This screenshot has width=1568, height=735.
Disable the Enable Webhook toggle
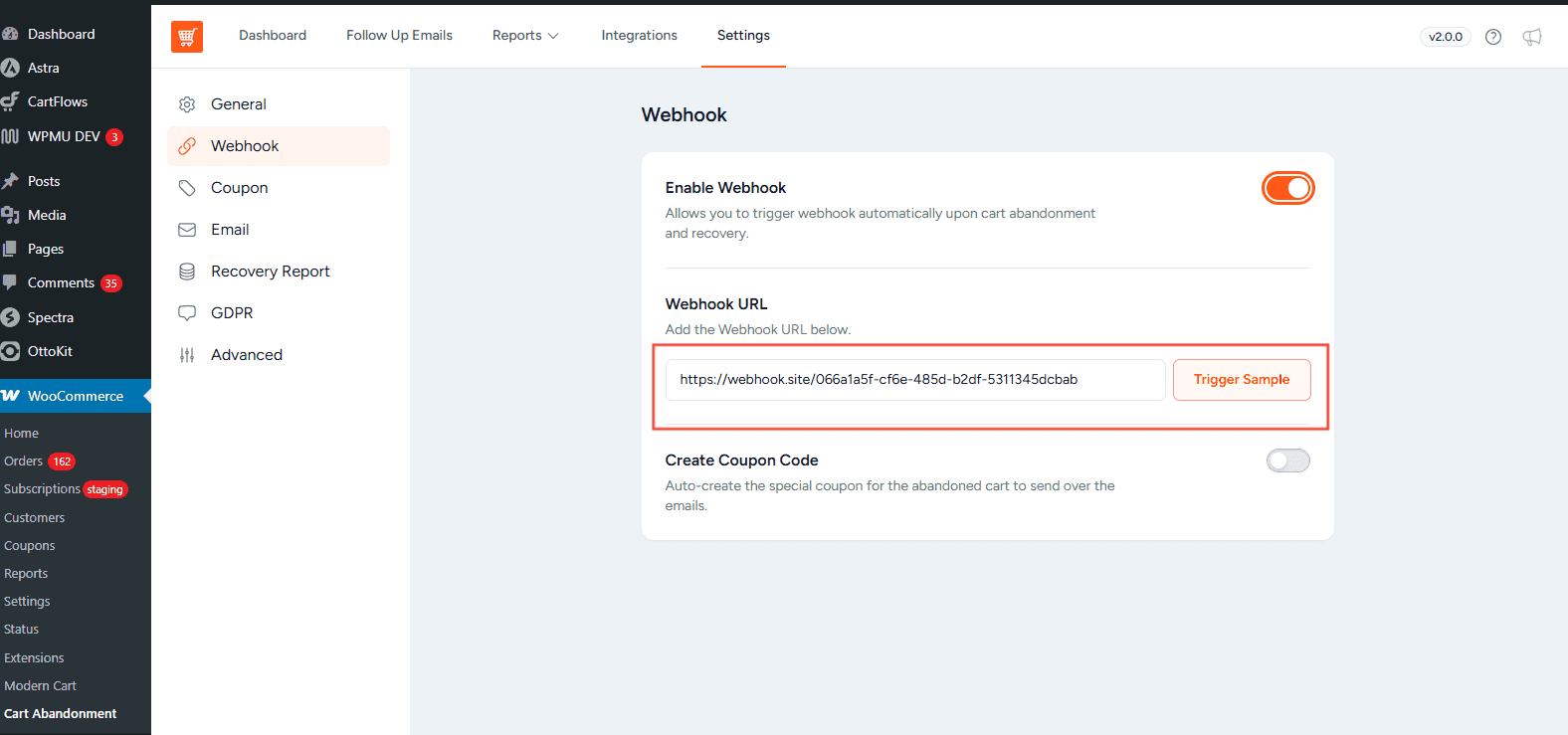(1288, 188)
